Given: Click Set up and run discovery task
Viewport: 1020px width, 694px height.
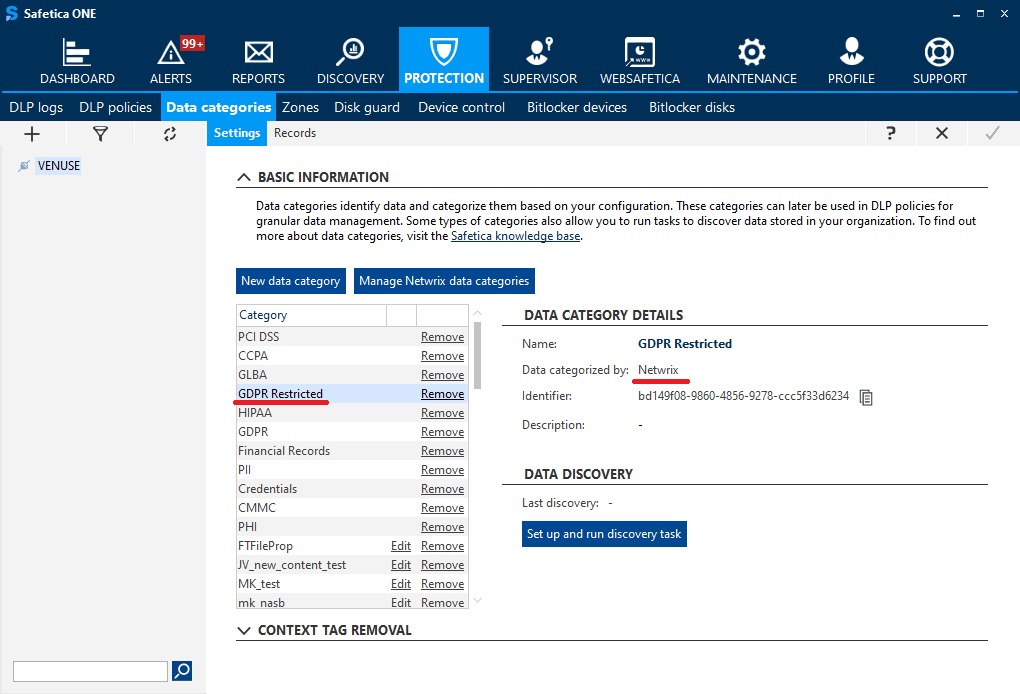Looking at the screenshot, I should (x=604, y=534).
